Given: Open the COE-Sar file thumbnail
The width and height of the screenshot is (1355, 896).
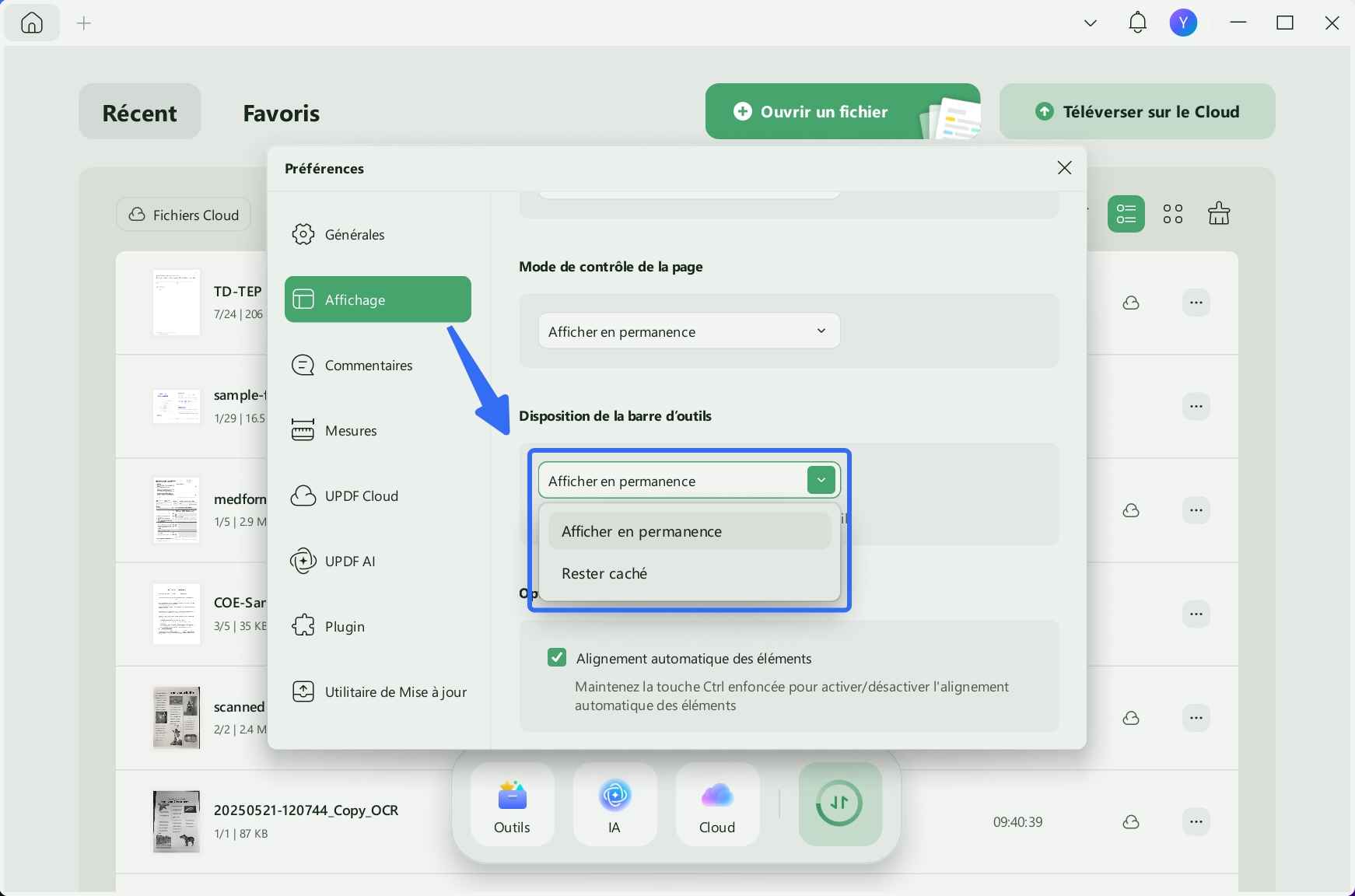Looking at the screenshot, I should pyautogui.click(x=177, y=614).
